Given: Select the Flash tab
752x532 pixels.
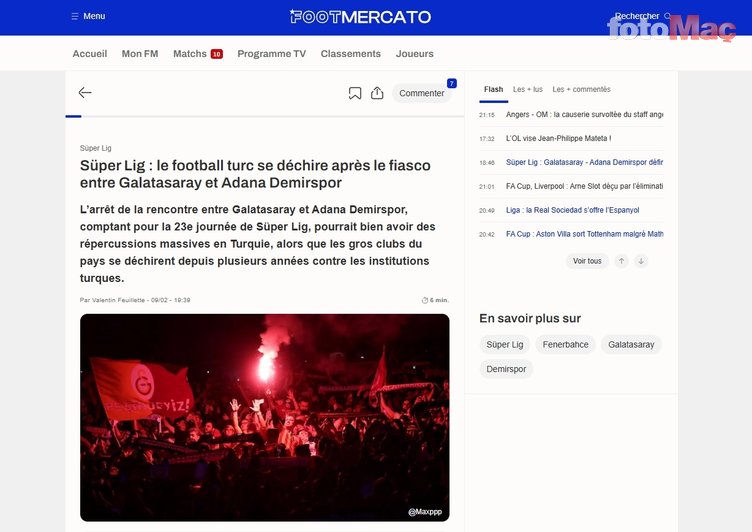Looking at the screenshot, I should pos(493,89).
